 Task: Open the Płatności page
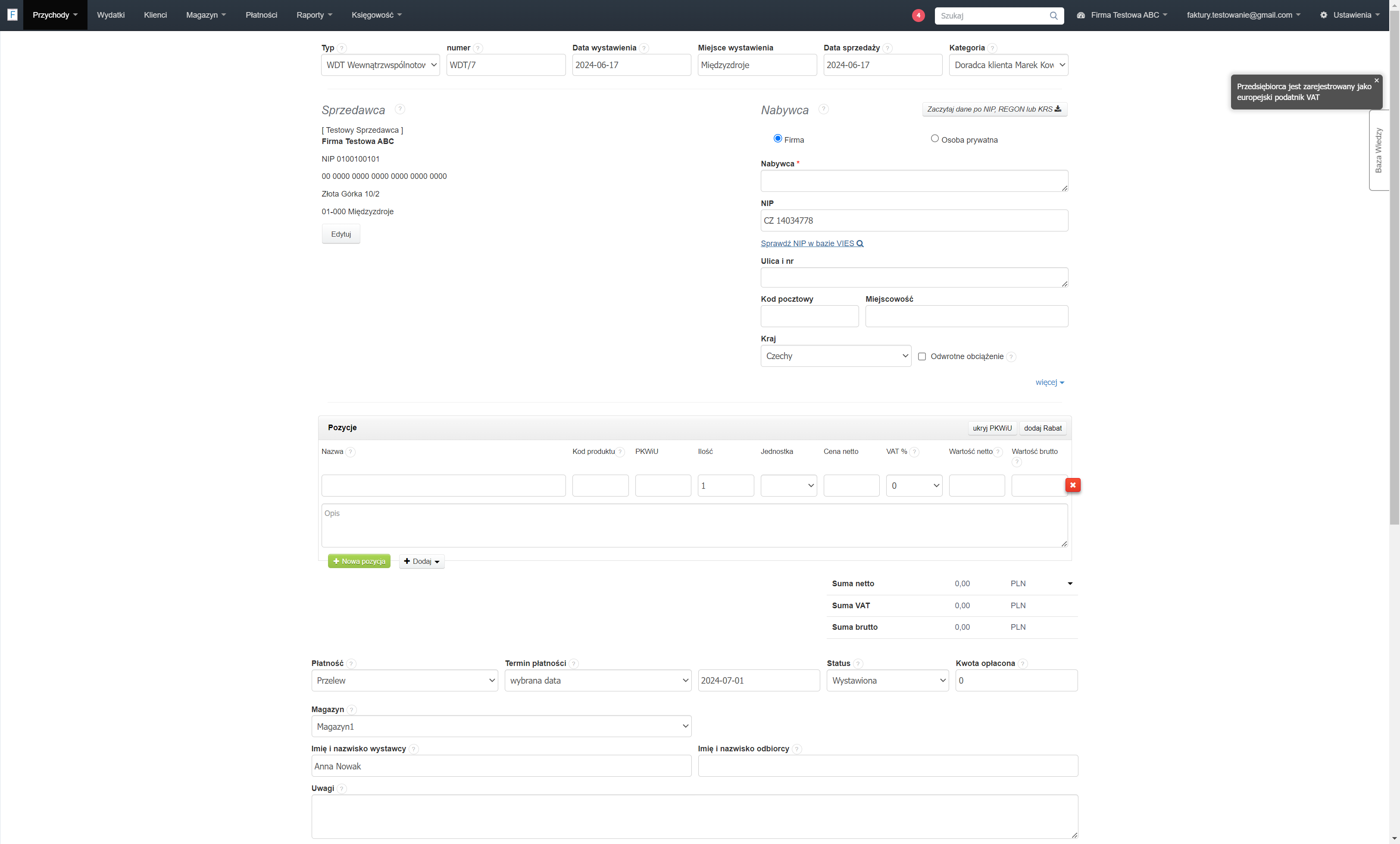(x=261, y=15)
